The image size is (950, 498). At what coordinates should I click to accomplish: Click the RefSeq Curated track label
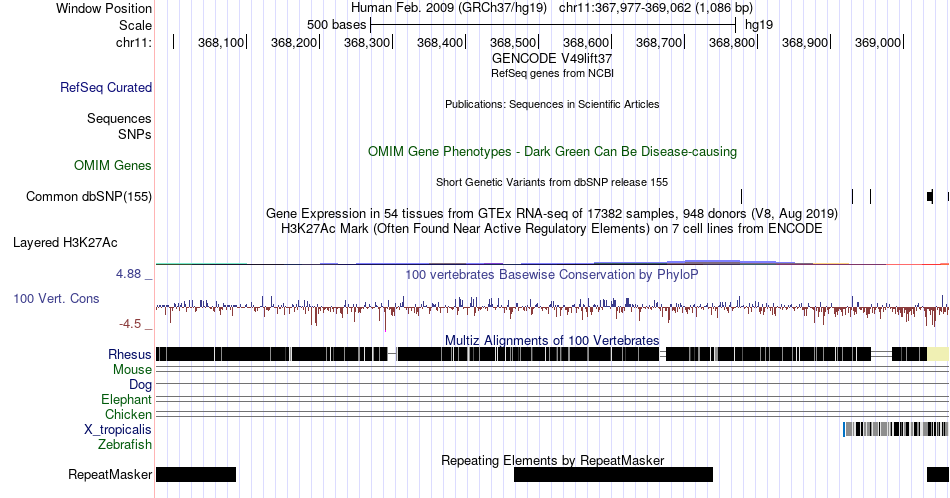(x=106, y=87)
